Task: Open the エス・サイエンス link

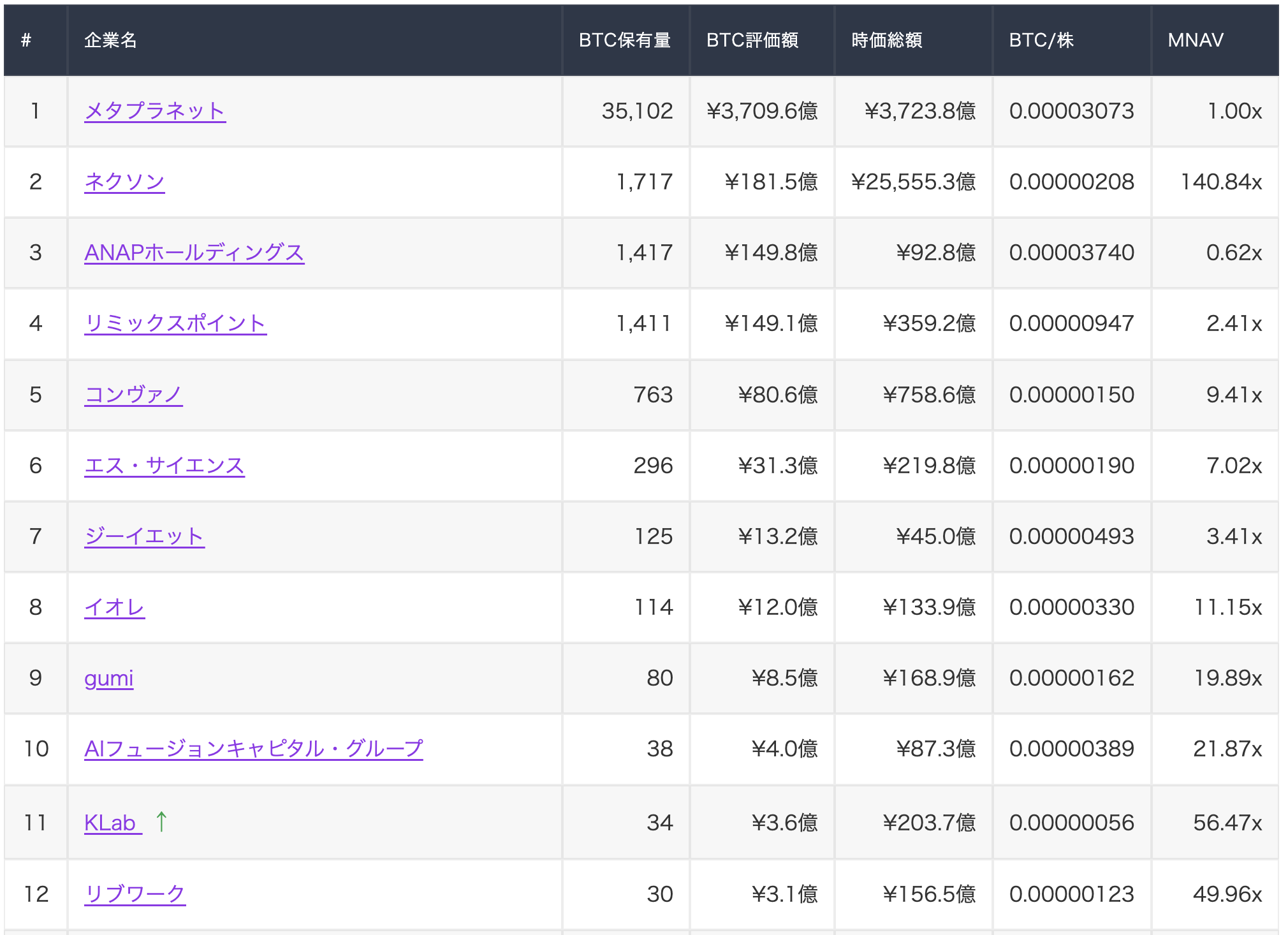Action: click(164, 465)
